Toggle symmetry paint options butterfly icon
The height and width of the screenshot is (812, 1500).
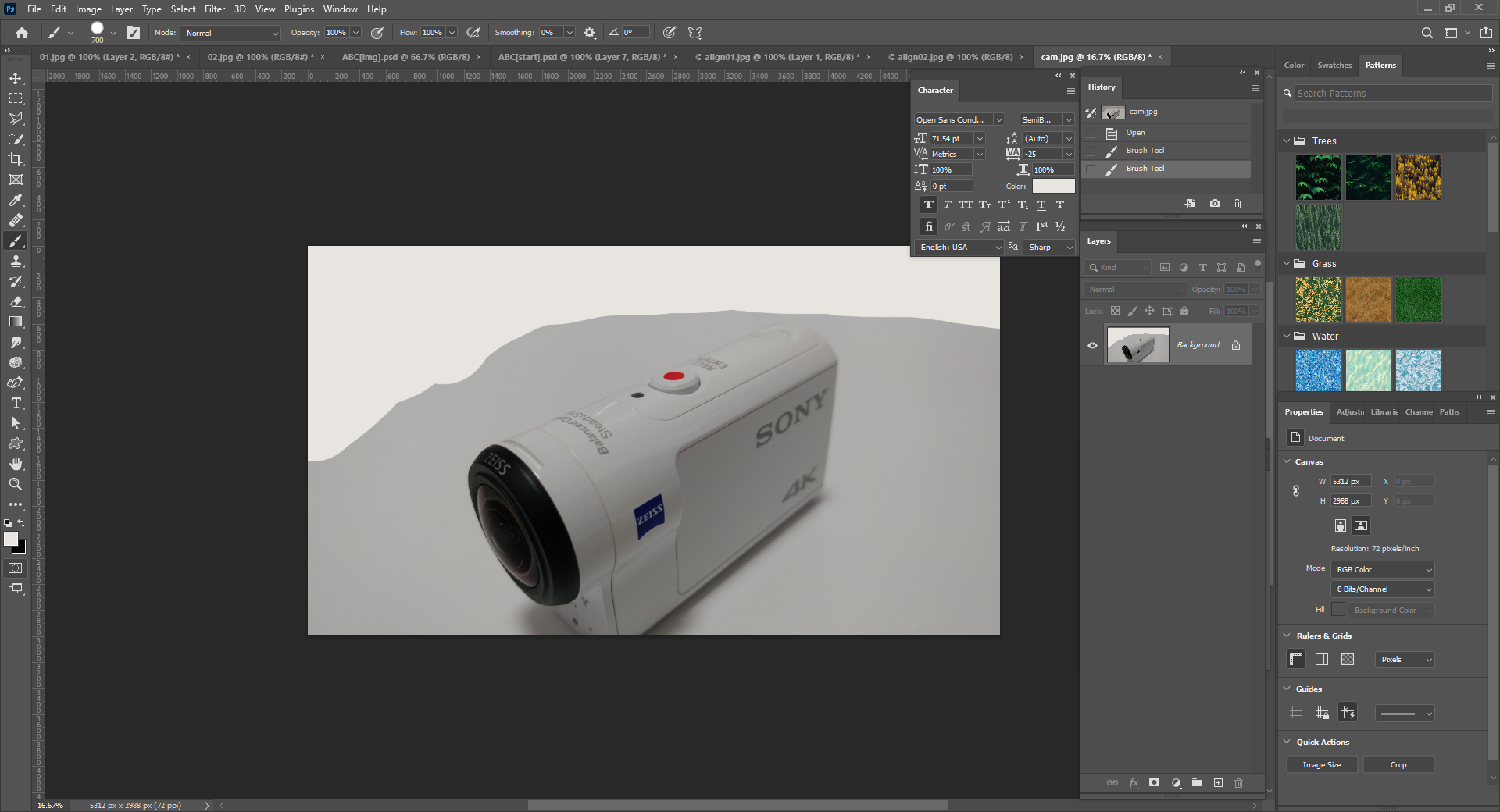click(695, 33)
